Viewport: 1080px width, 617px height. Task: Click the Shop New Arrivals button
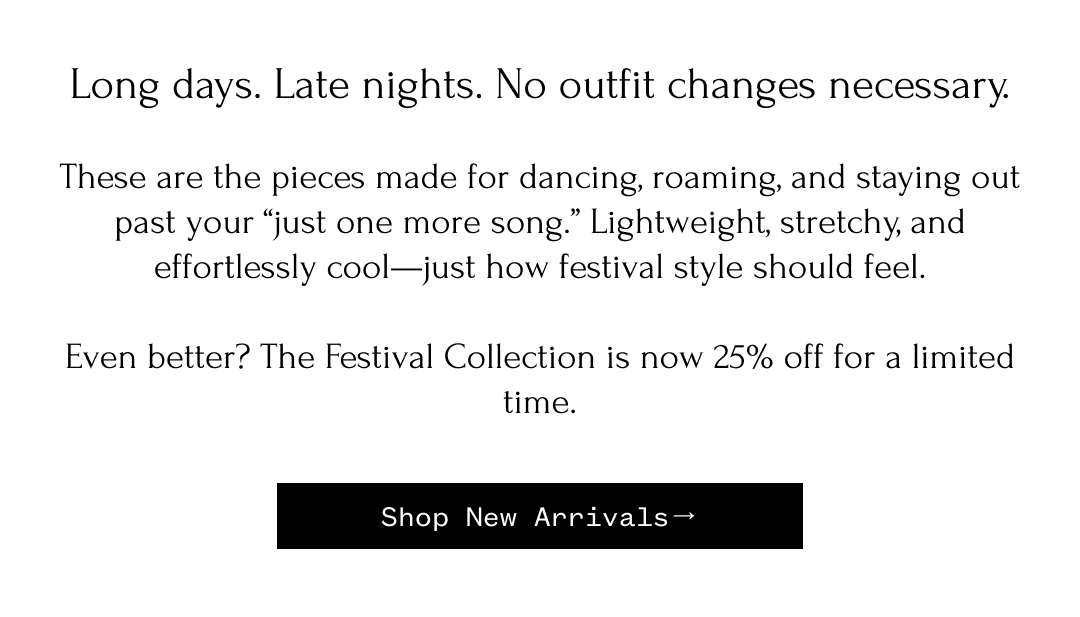pyautogui.click(x=539, y=516)
